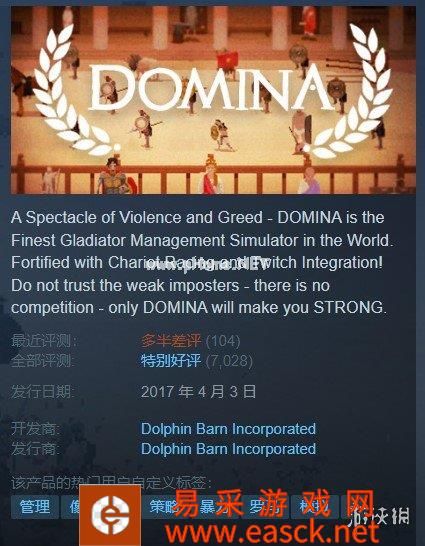This screenshot has height=546, width=425.
Task: Open publisher Dolphin Barn Incorporated link
Action: click(228, 448)
